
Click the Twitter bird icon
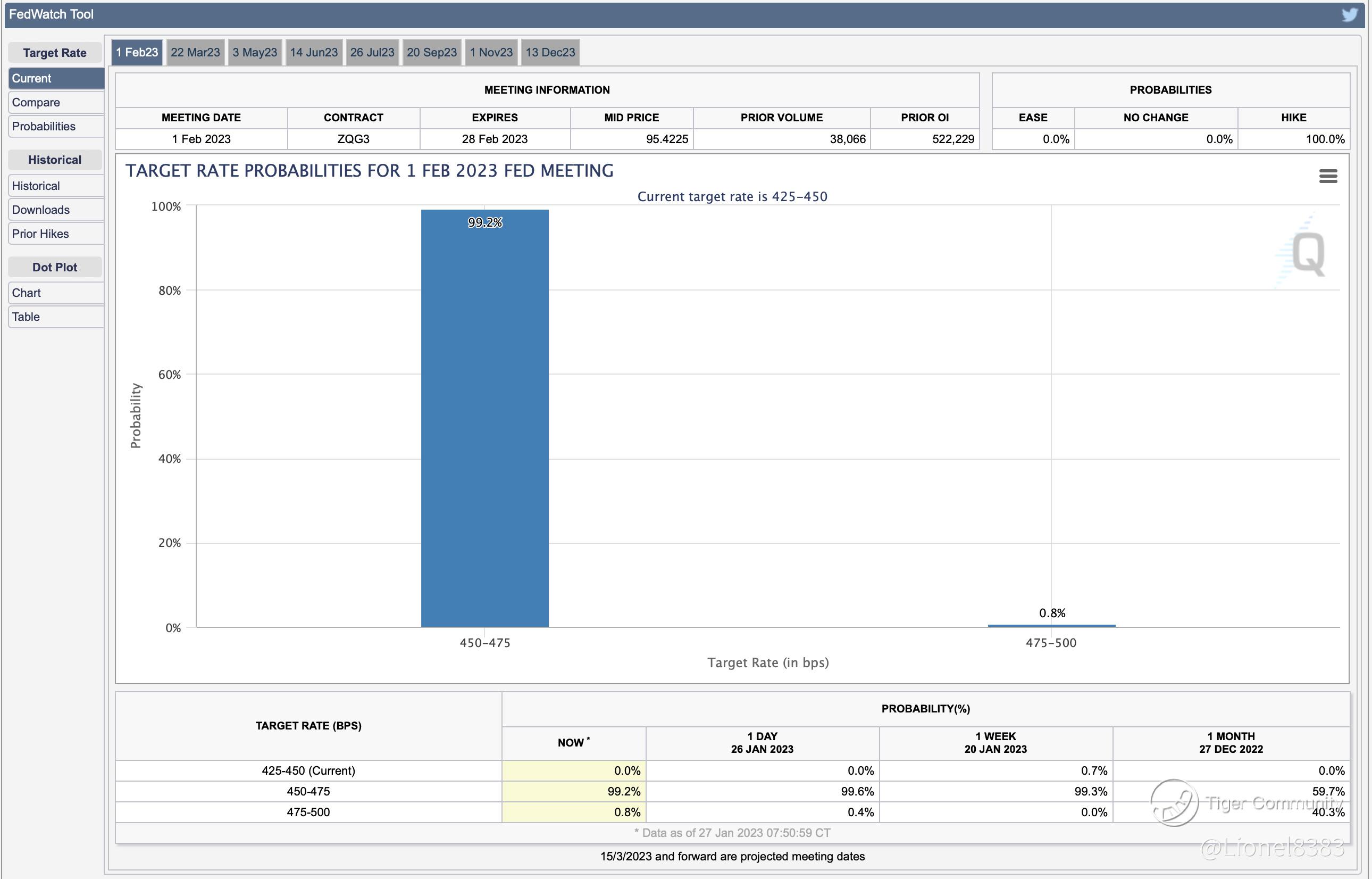pyautogui.click(x=1349, y=14)
